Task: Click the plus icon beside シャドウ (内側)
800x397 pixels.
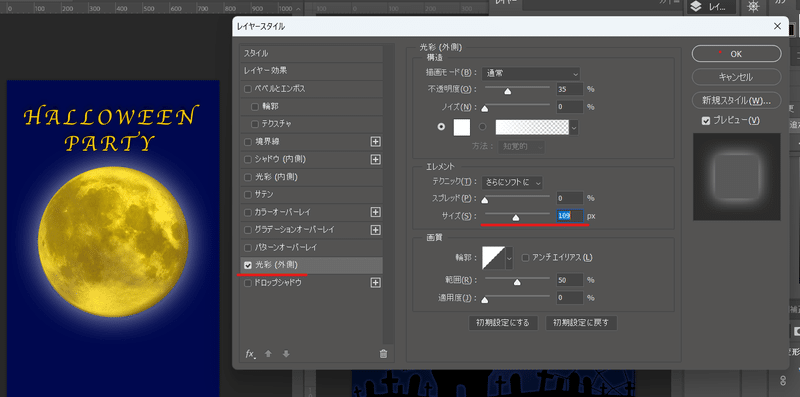Action: coord(376,160)
